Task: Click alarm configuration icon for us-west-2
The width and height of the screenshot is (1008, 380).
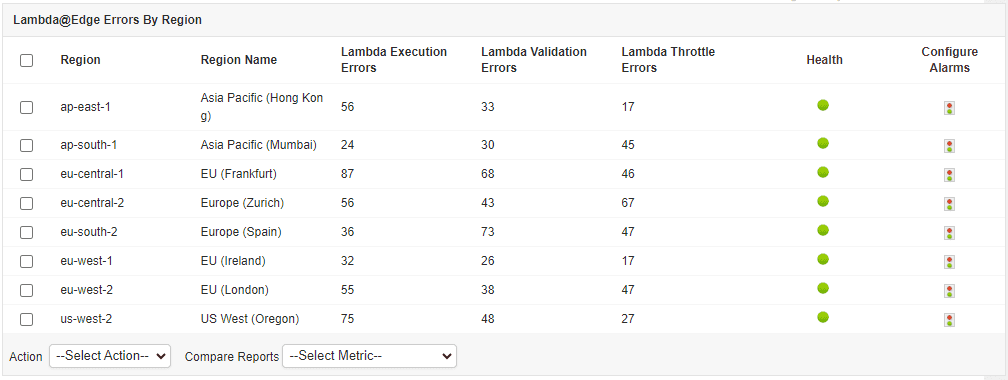Action: tap(949, 319)
